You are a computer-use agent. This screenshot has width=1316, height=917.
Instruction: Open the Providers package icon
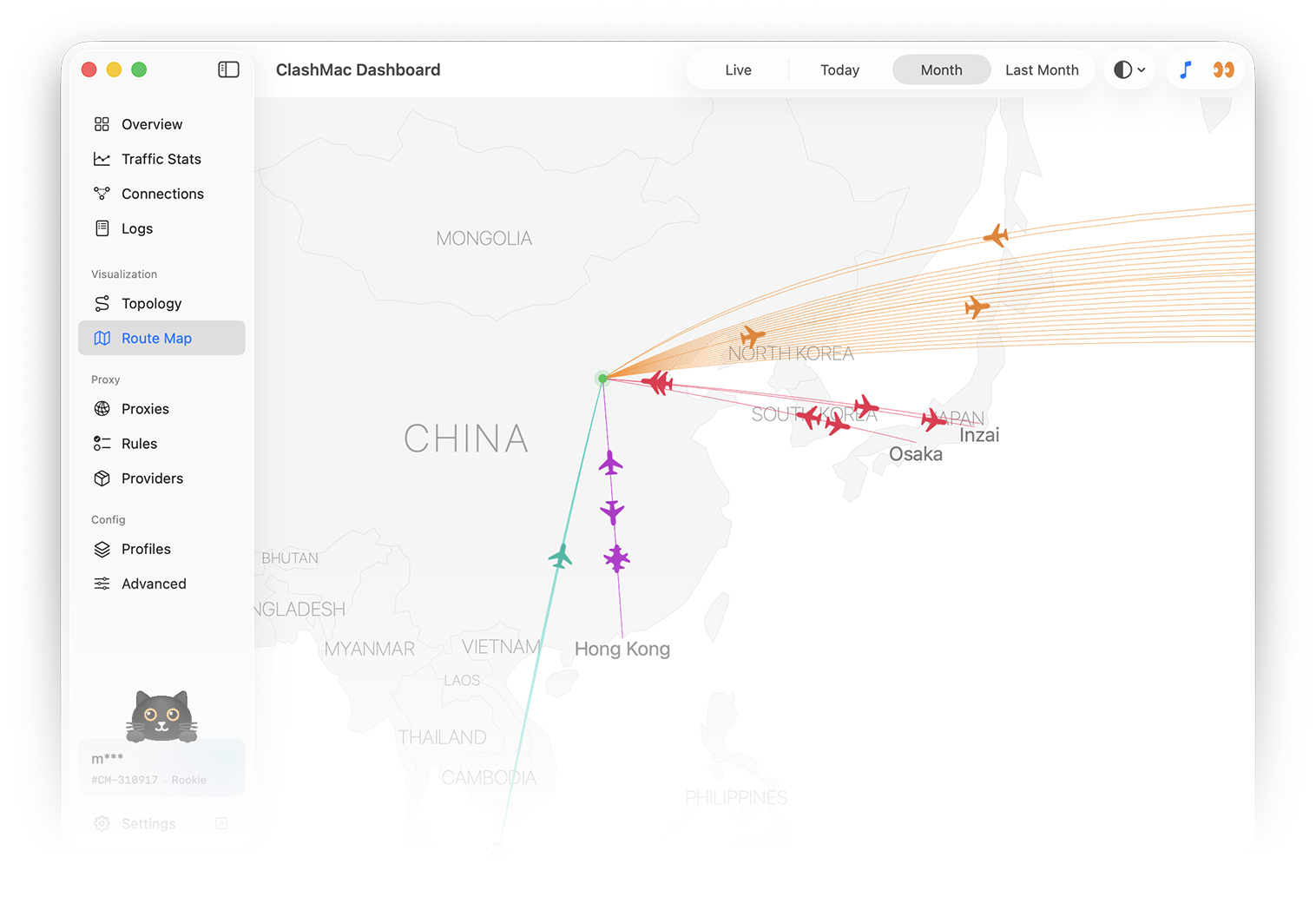coord(102,478)
